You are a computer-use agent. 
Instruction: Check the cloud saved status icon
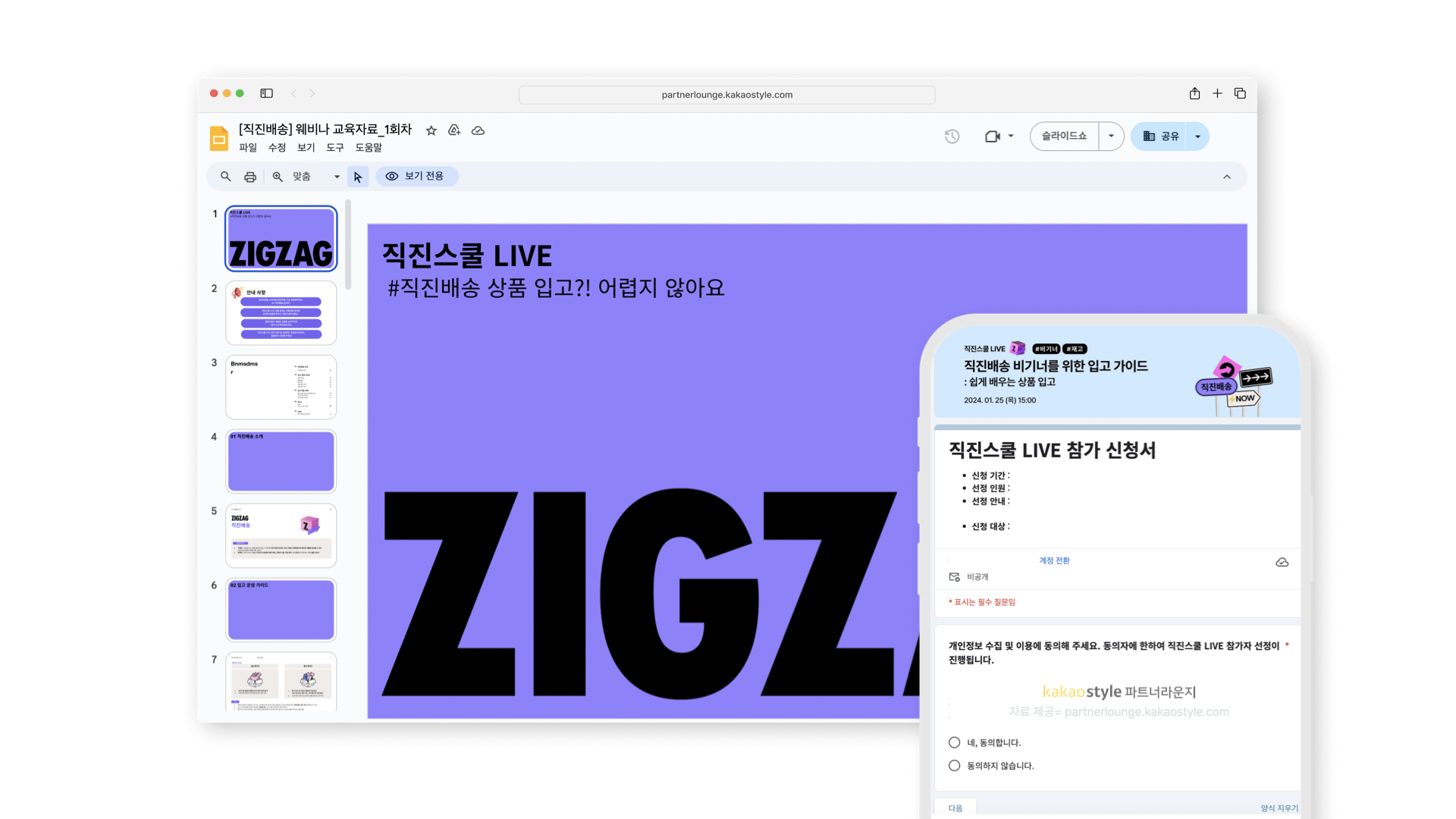click(x=478, y=130)
